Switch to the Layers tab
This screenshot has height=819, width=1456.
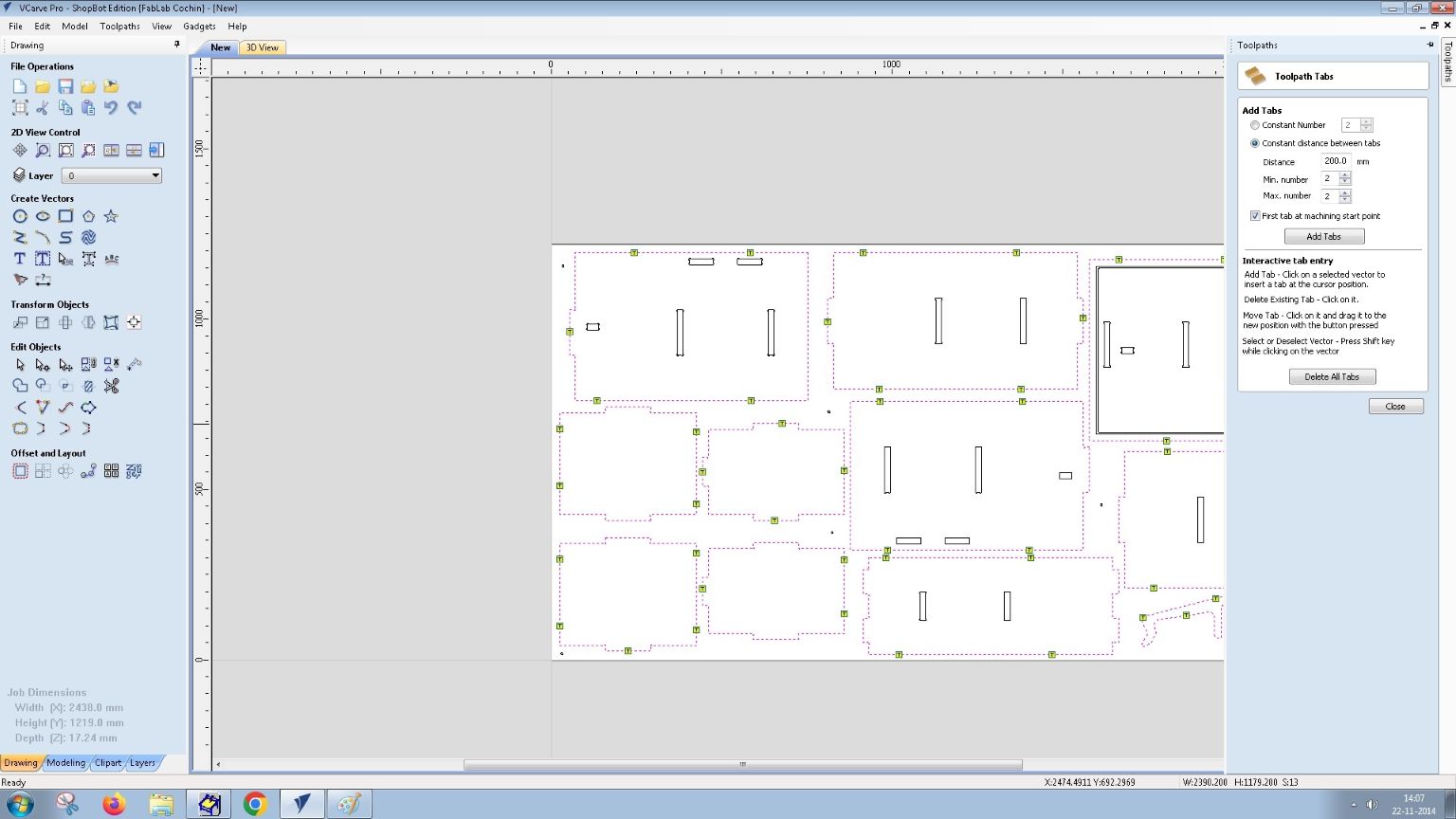coord(142,762)
